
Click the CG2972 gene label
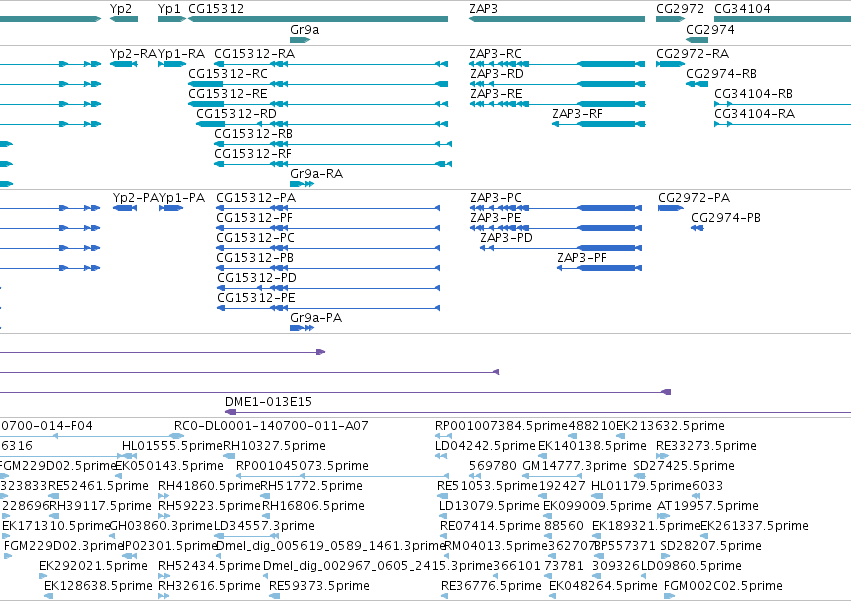coord(680,9)
